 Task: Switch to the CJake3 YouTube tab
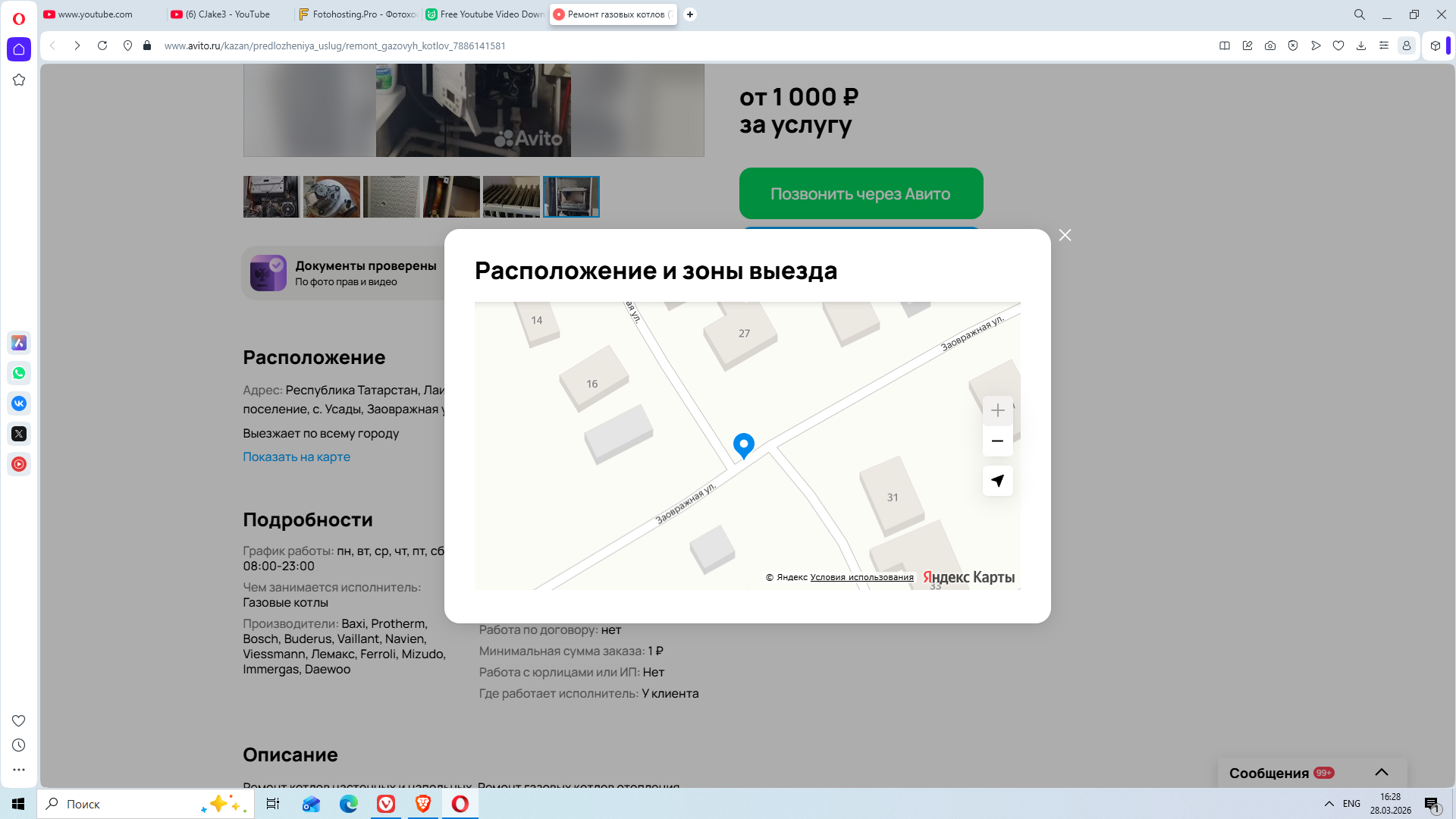[227, 14]
